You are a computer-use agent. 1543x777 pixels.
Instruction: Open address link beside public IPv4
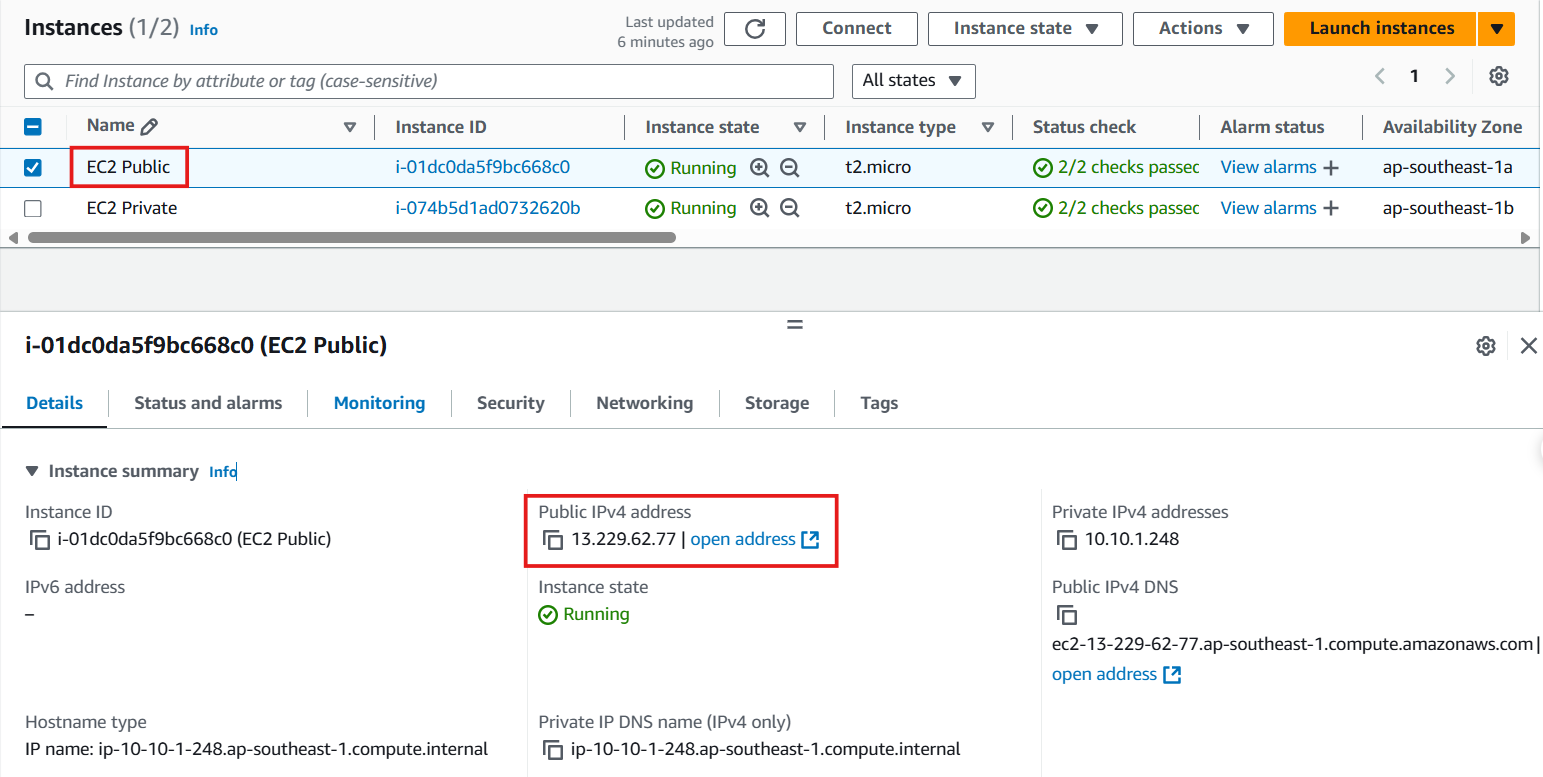pyautogui.click(x=755, y=540)
